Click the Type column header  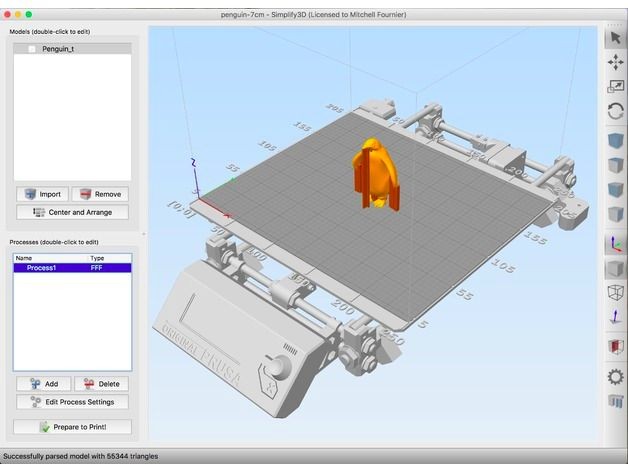(x=98, y=258)
